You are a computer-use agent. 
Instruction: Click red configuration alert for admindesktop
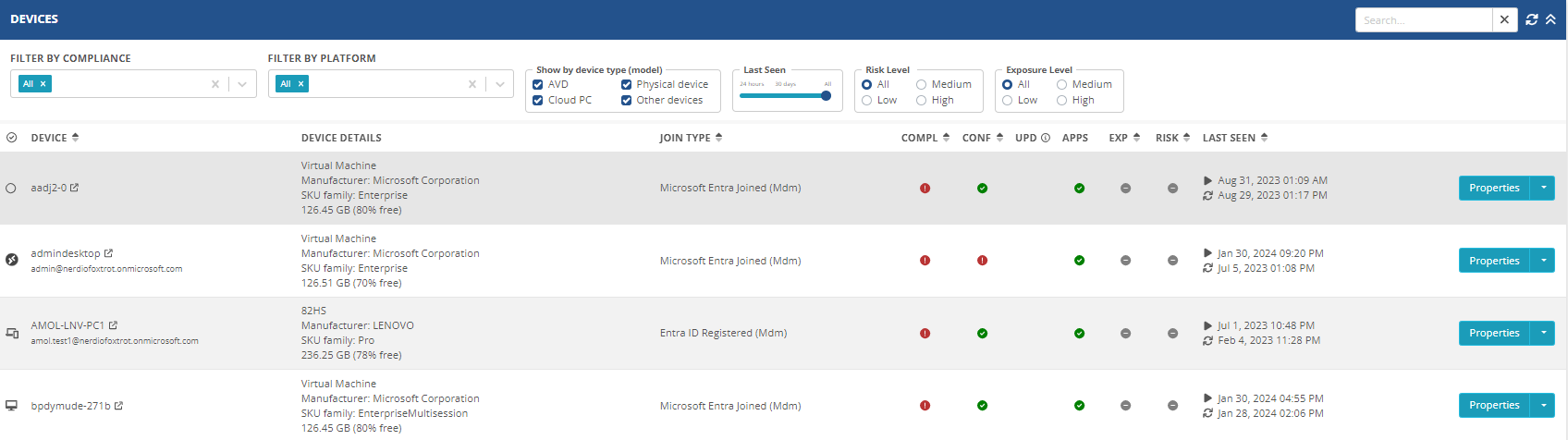982,261
